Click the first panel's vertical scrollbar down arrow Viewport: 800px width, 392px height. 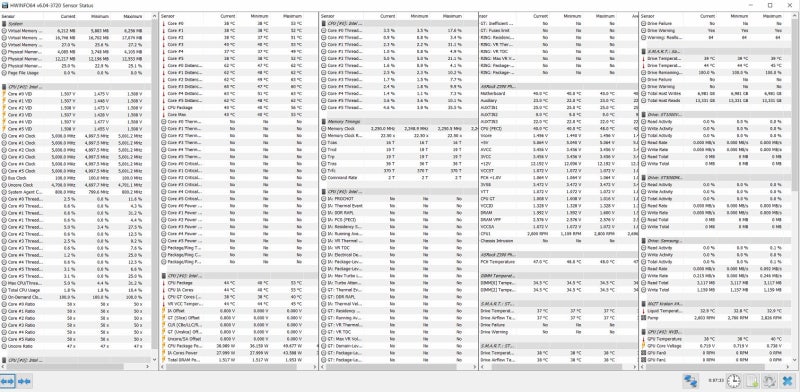[x=155, y=360]
